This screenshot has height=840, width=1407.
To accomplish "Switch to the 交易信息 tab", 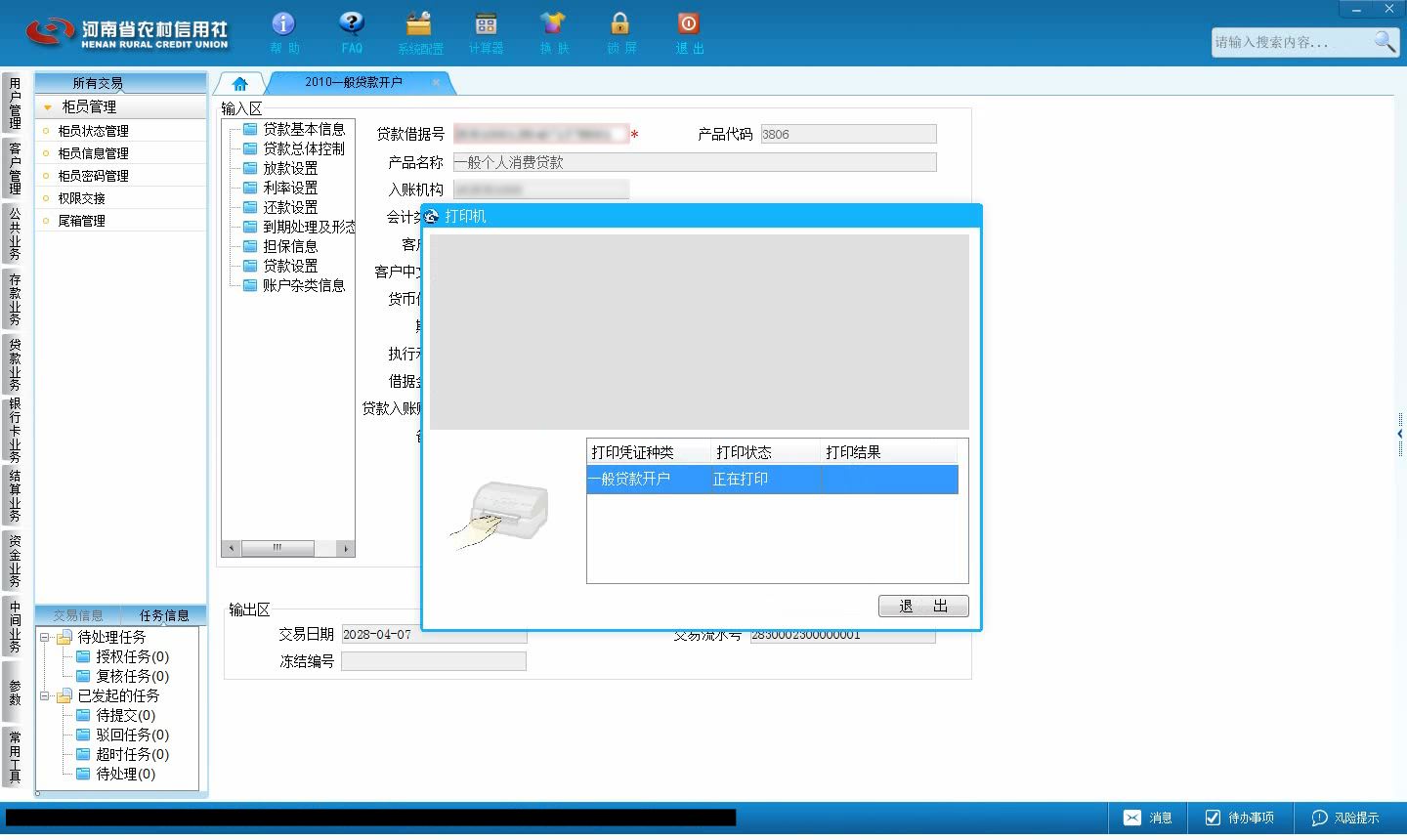I will [78, 615].
